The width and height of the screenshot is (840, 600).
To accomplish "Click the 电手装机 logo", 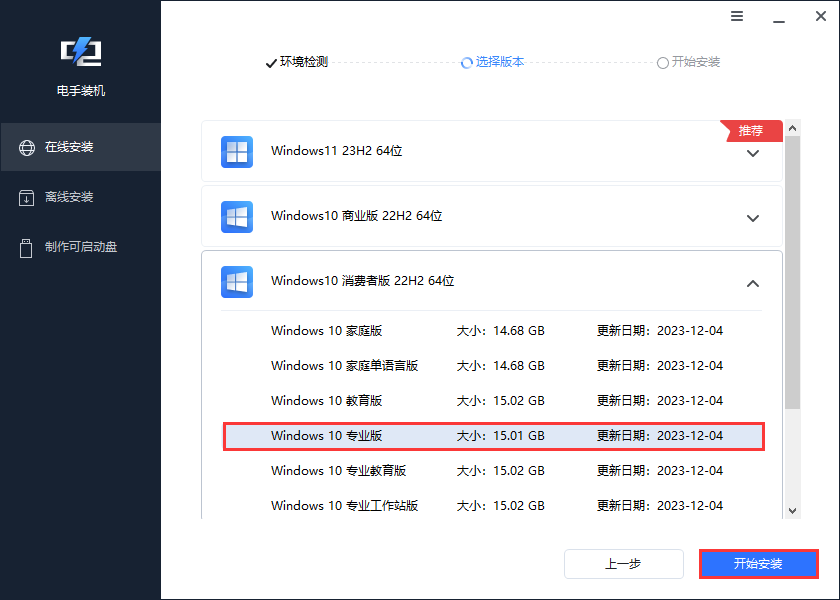I will click(x=80, y=52).
